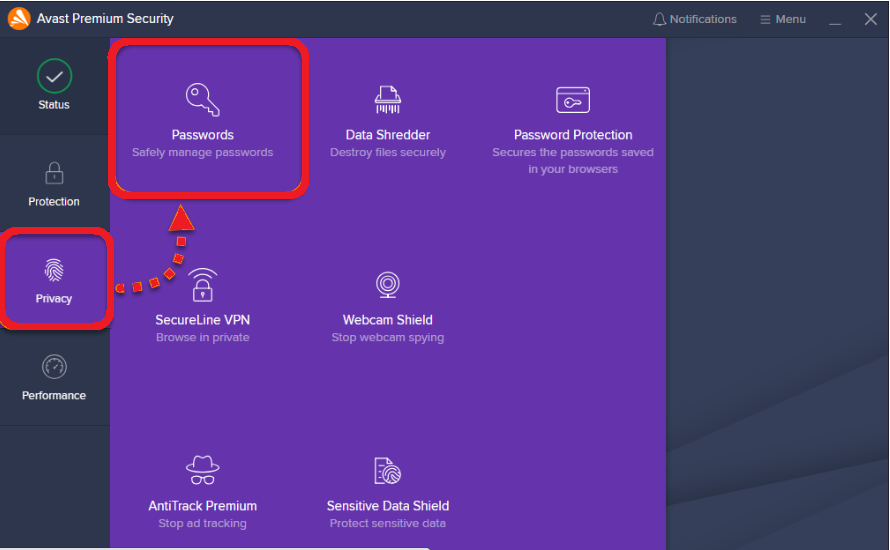The image size is (890, 550).
Task: Select the Protection padlock icon
Action: pos(54,173)
